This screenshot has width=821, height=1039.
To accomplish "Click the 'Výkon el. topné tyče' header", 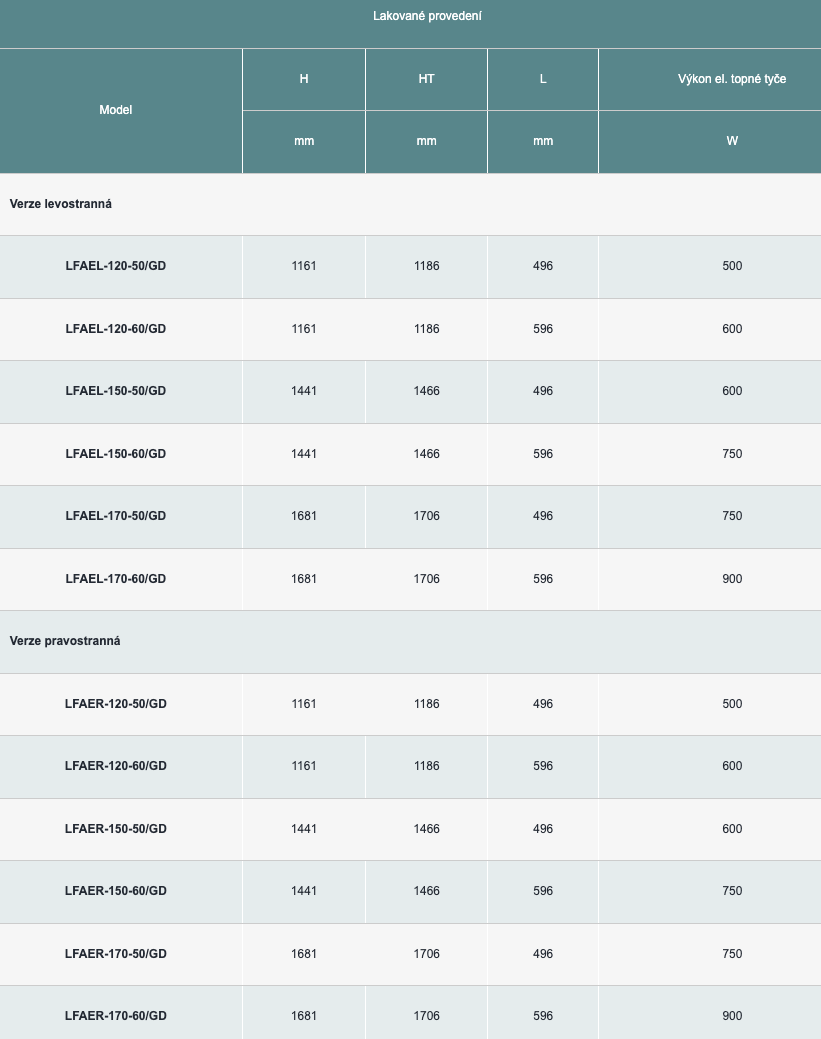I will tap(731, 79).
